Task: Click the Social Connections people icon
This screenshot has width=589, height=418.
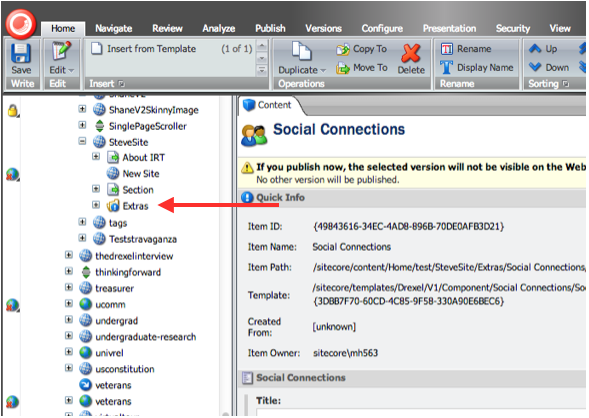Action: tap(254, 136)
